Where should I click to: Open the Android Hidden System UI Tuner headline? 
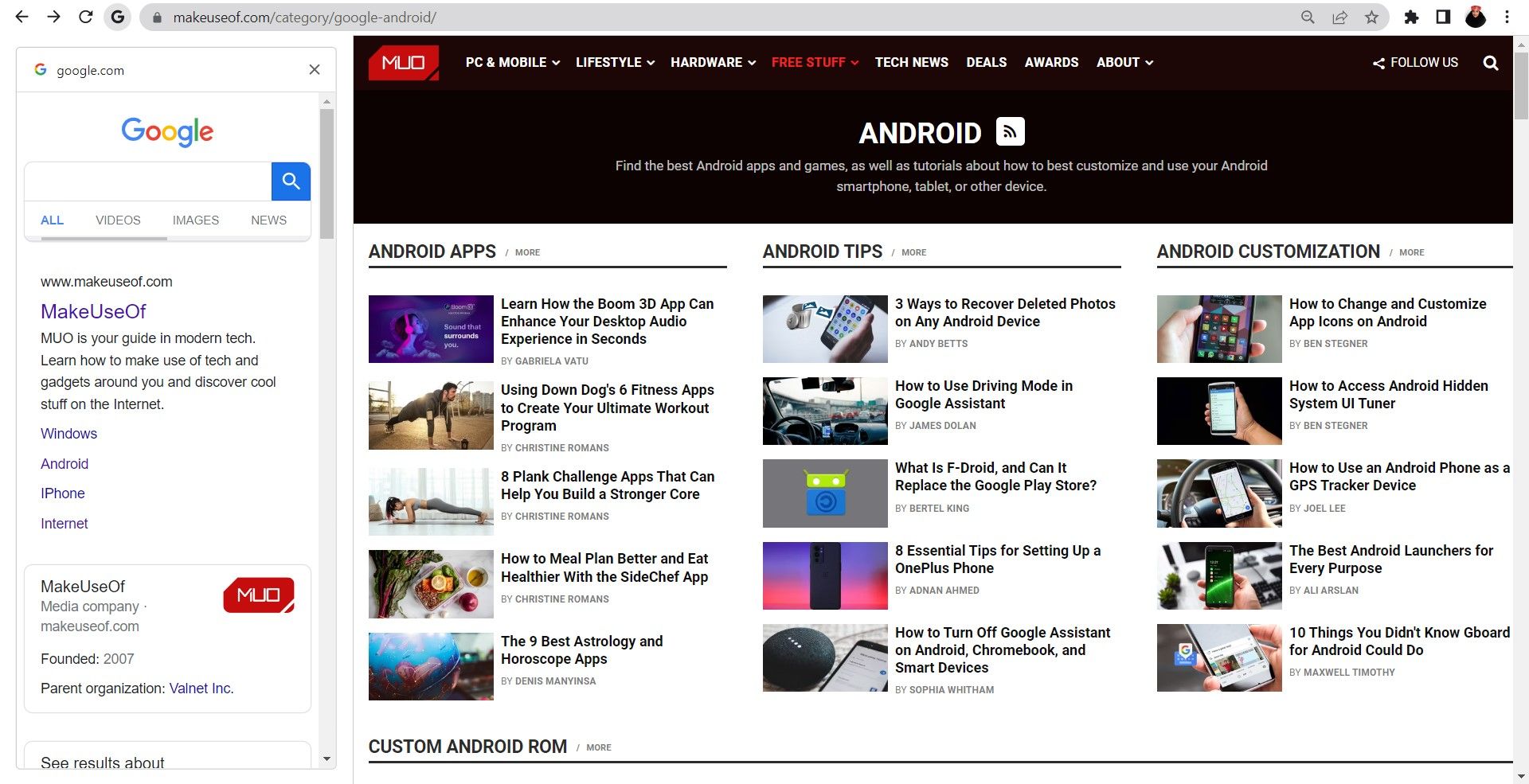coord(1389,395)
